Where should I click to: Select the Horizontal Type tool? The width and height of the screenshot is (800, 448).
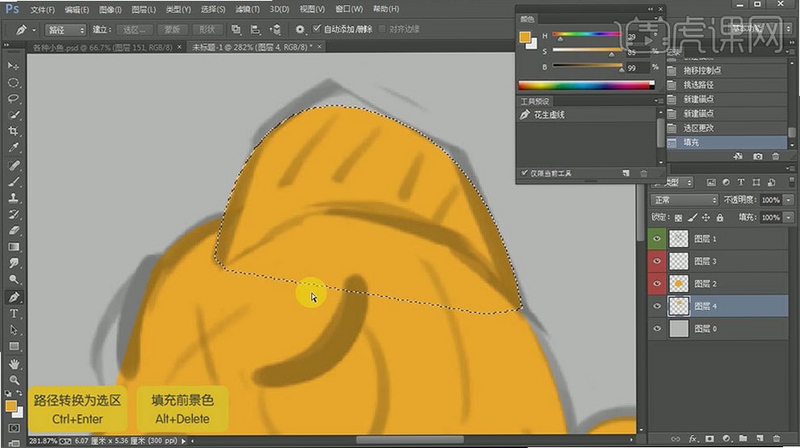coord(13,313)
